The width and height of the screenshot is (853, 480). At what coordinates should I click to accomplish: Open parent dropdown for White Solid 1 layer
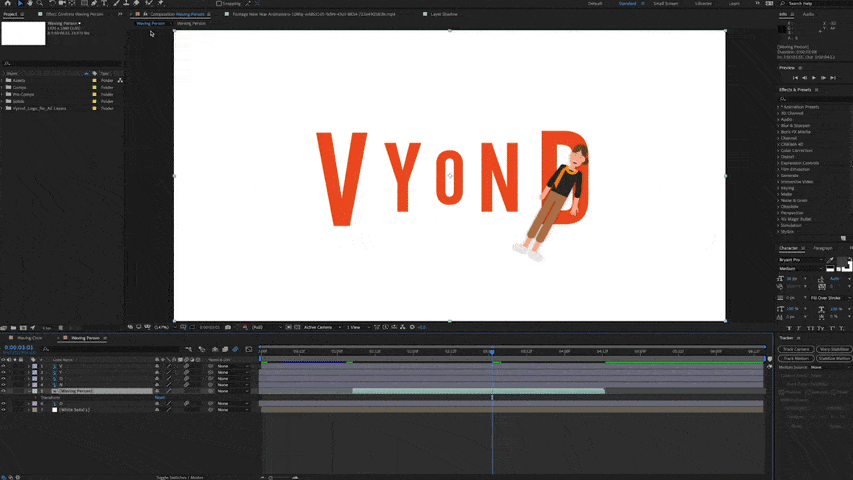(x=233, y=409)
